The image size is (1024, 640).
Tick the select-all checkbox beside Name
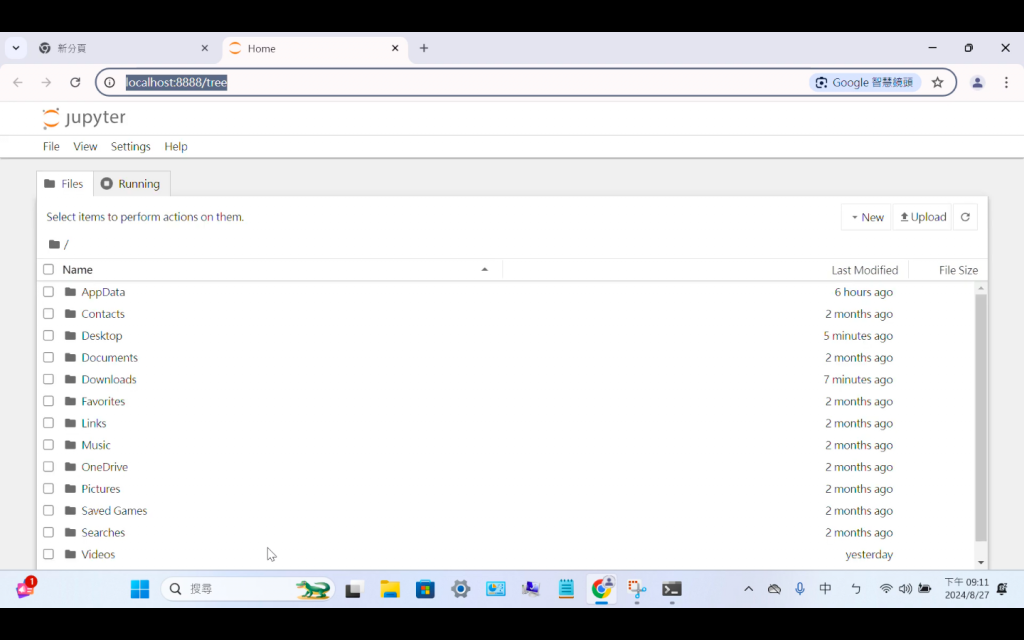48,270
